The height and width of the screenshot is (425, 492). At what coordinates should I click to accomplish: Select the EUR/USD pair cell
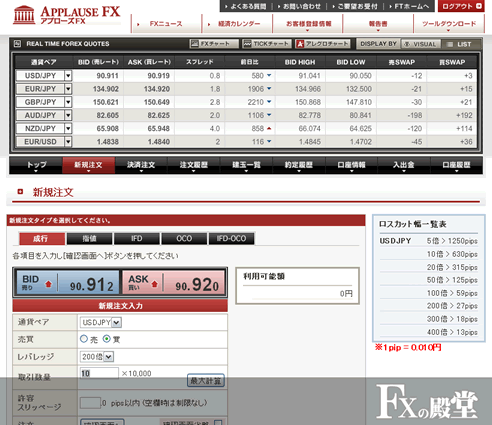(x=40, y=142)
